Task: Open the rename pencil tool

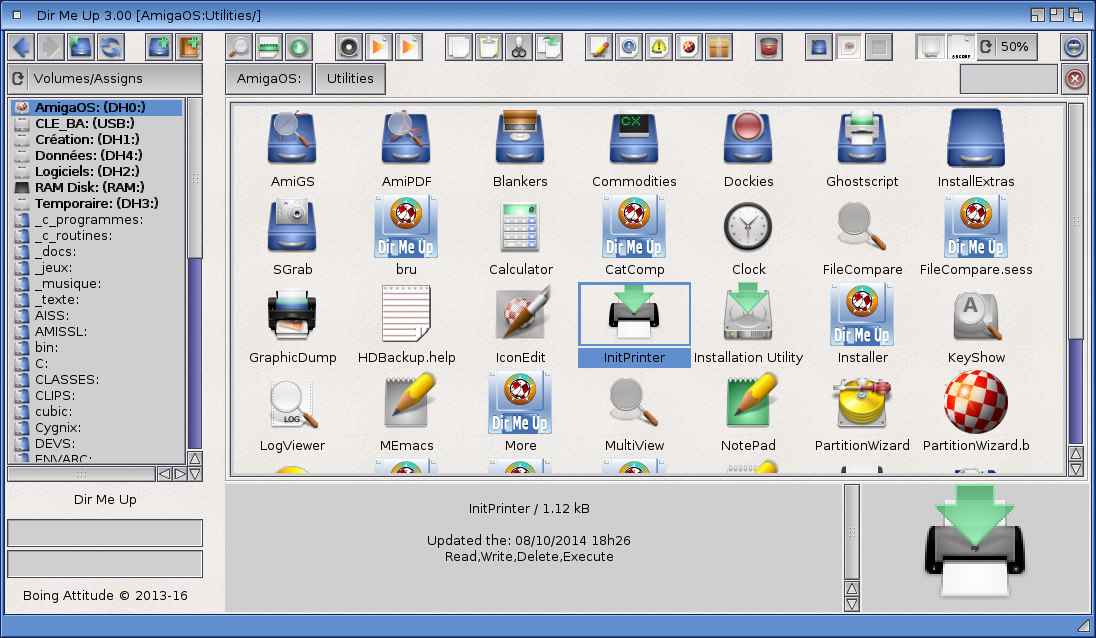Action: coord(598,46)
